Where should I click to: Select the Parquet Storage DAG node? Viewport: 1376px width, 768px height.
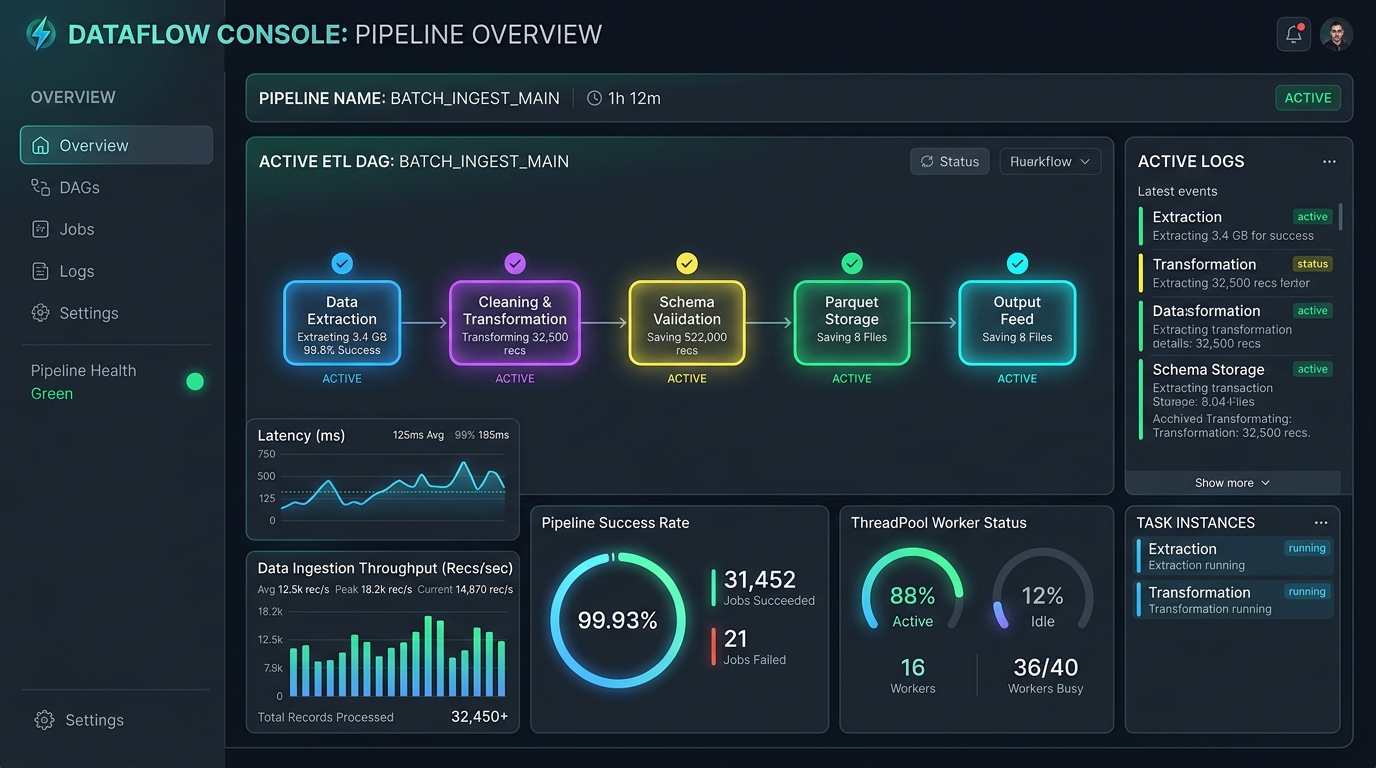click(x=852, y=323)
